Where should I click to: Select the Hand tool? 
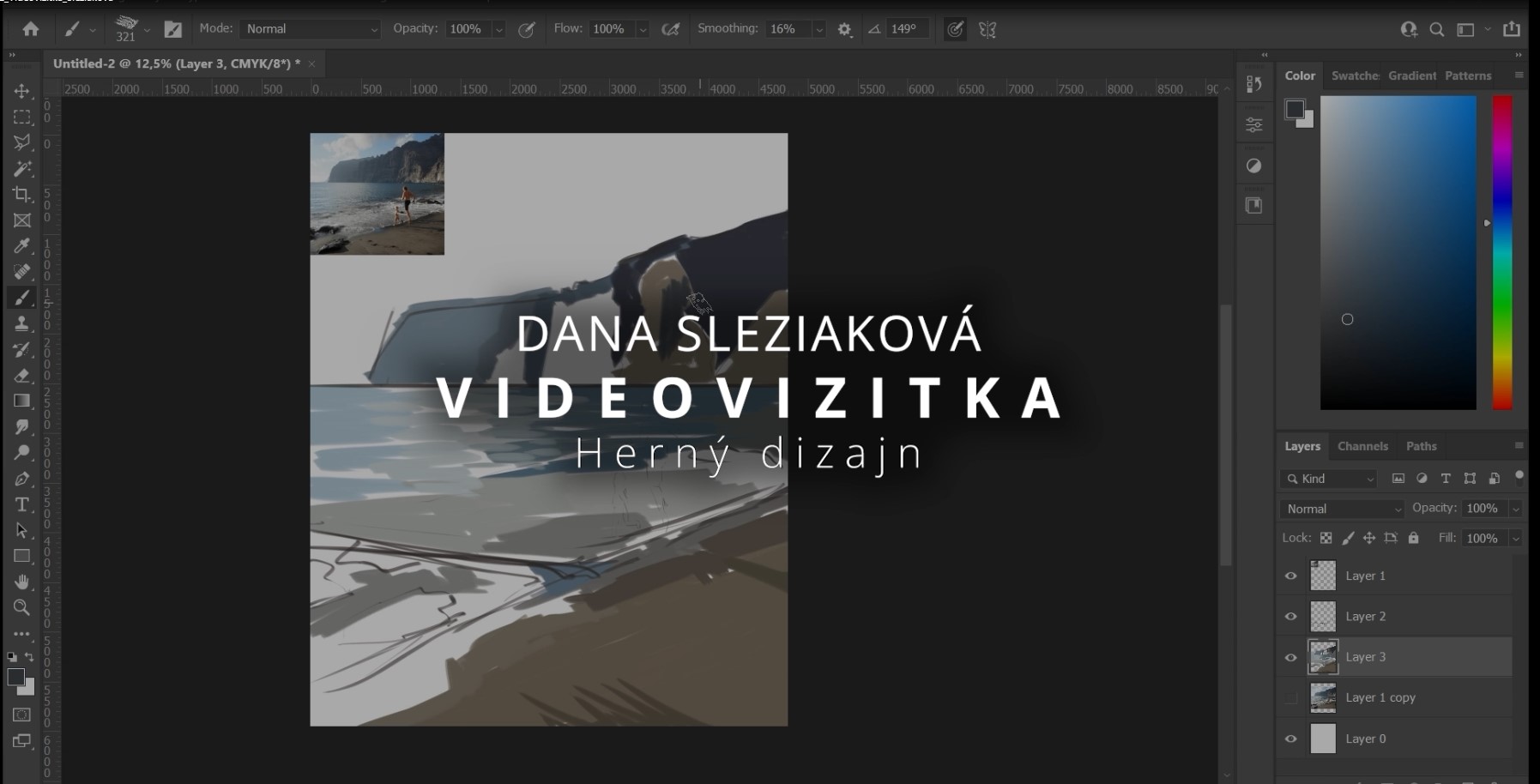(22, 582)
